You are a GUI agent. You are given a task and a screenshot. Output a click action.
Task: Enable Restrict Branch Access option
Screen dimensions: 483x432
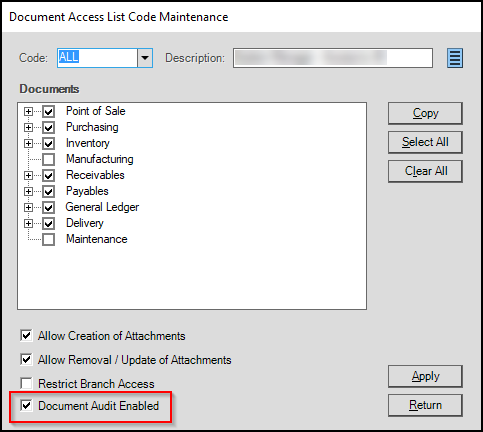click(26, 383)
